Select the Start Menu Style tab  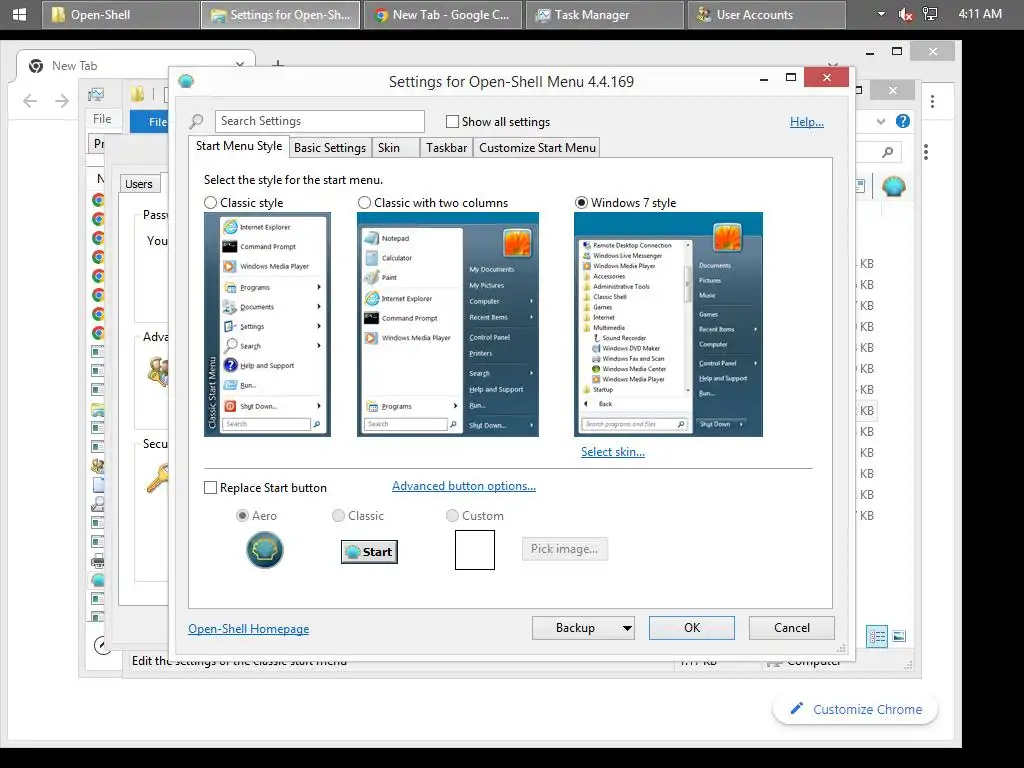239,146
